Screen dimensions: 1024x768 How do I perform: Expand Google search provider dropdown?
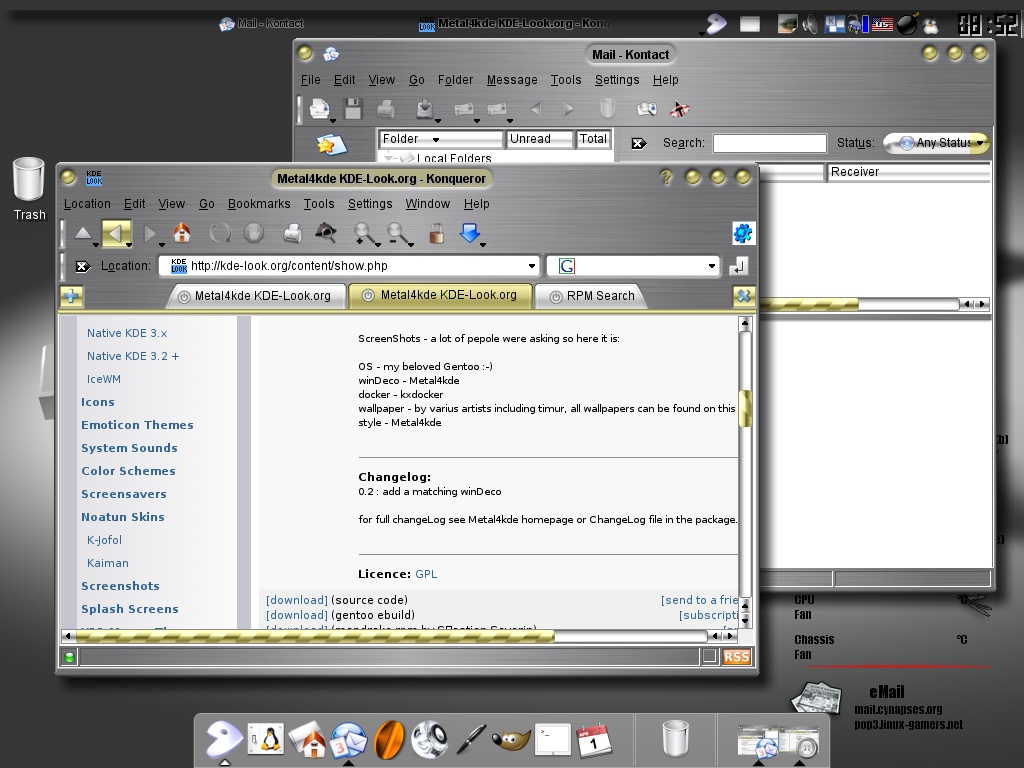tap(711, 266)
